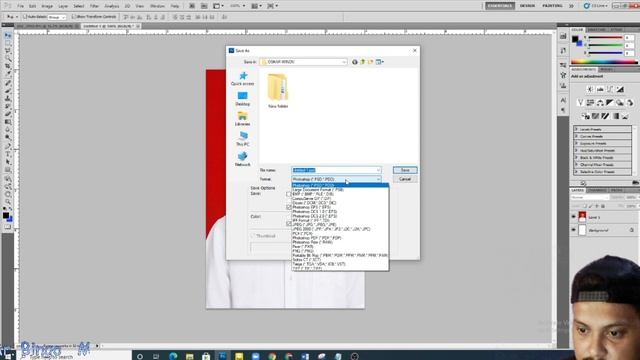Add a Curves adjustment
640x360 pixels.
tap(610, 89)
